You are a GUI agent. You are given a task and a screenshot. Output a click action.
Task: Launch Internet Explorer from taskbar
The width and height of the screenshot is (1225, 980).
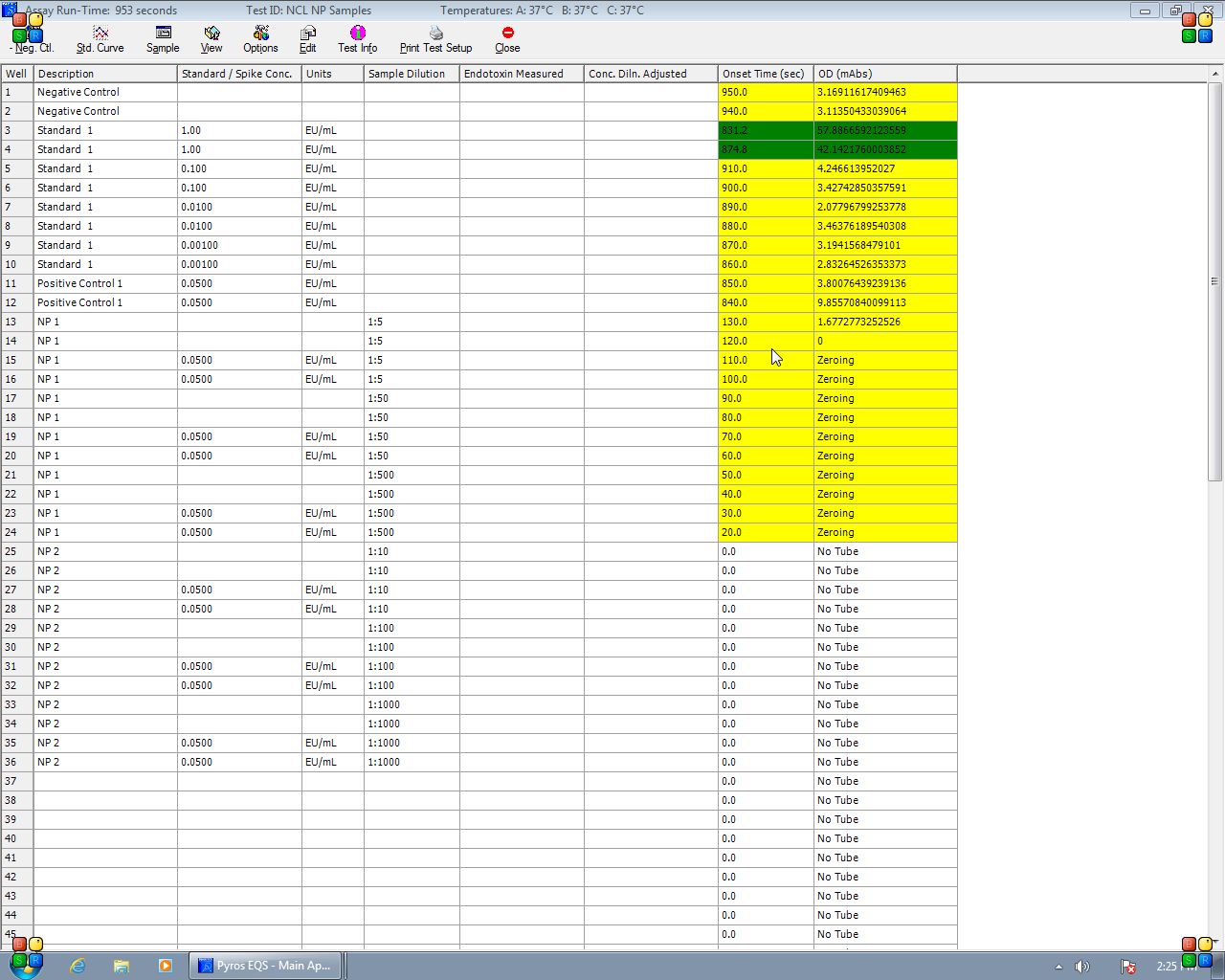click(x=78, y=966)
